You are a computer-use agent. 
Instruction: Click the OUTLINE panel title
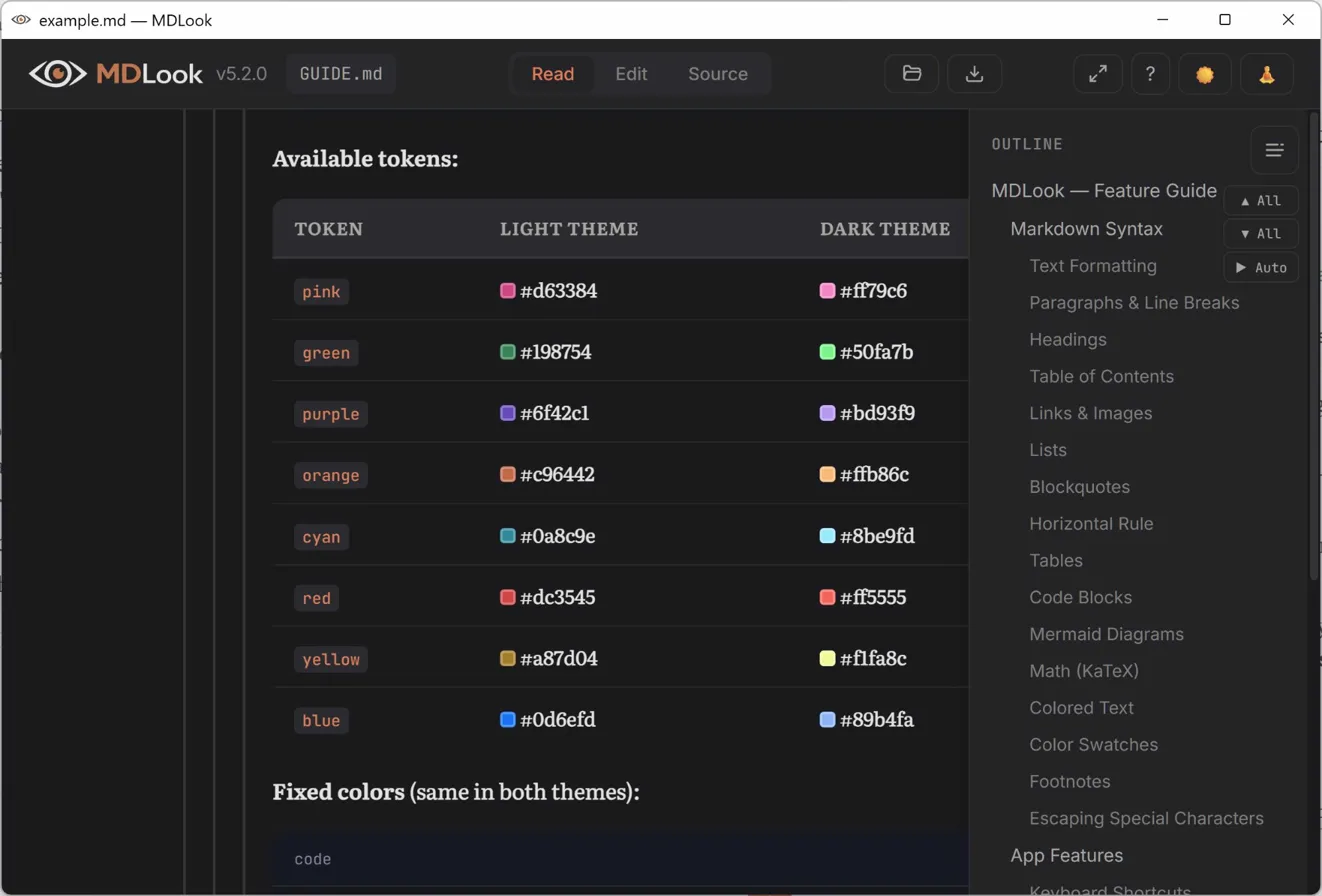pos(1027,144)
